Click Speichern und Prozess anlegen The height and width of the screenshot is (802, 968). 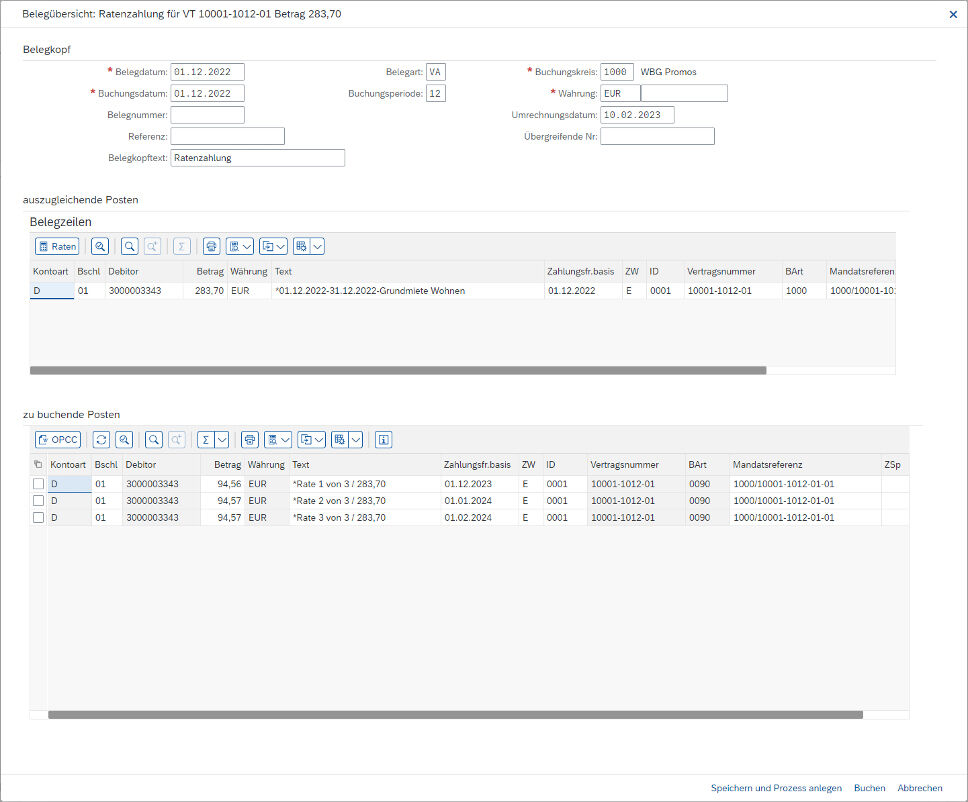point(776,788)
